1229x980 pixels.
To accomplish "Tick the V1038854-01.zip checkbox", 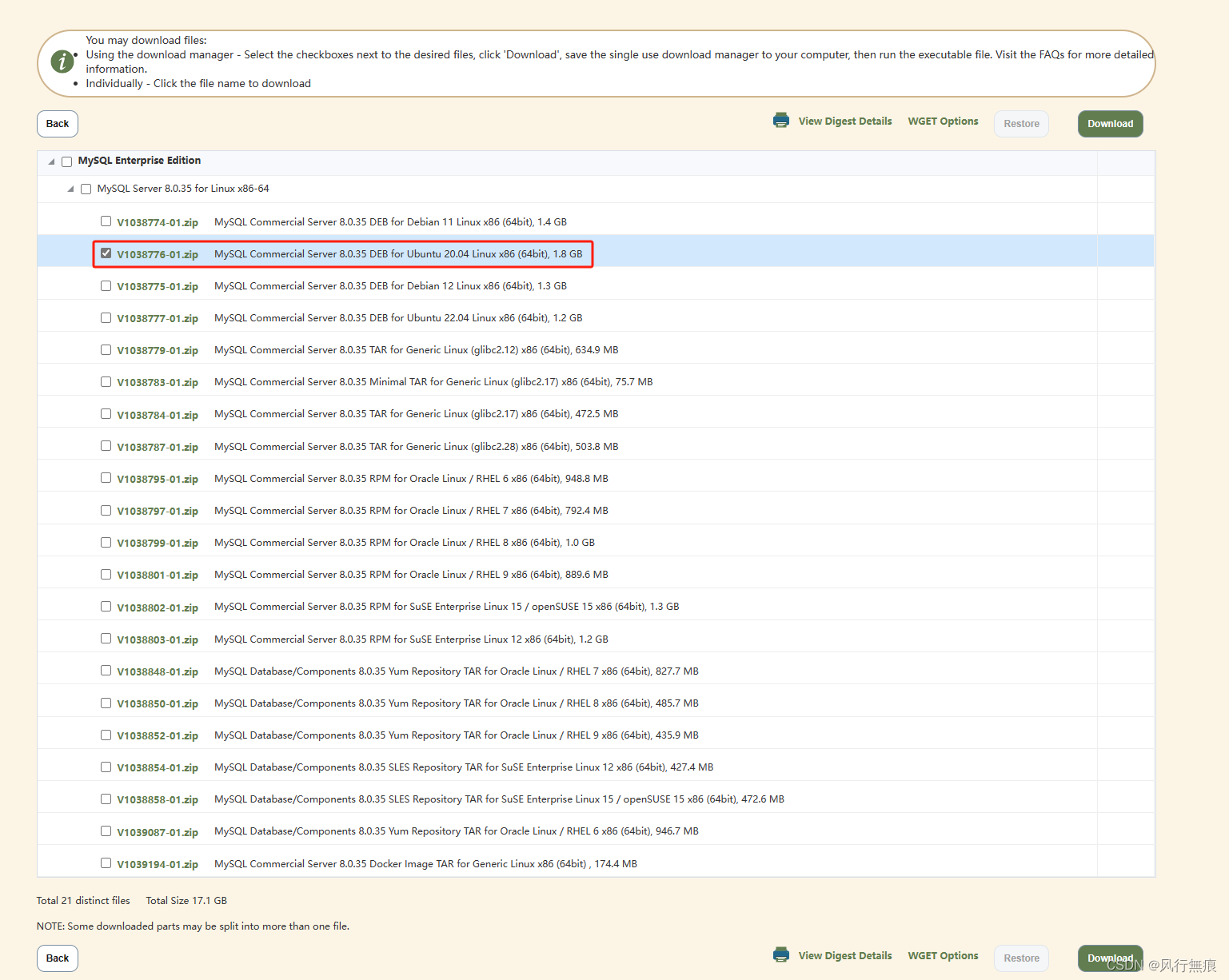I will click(106, 767).
